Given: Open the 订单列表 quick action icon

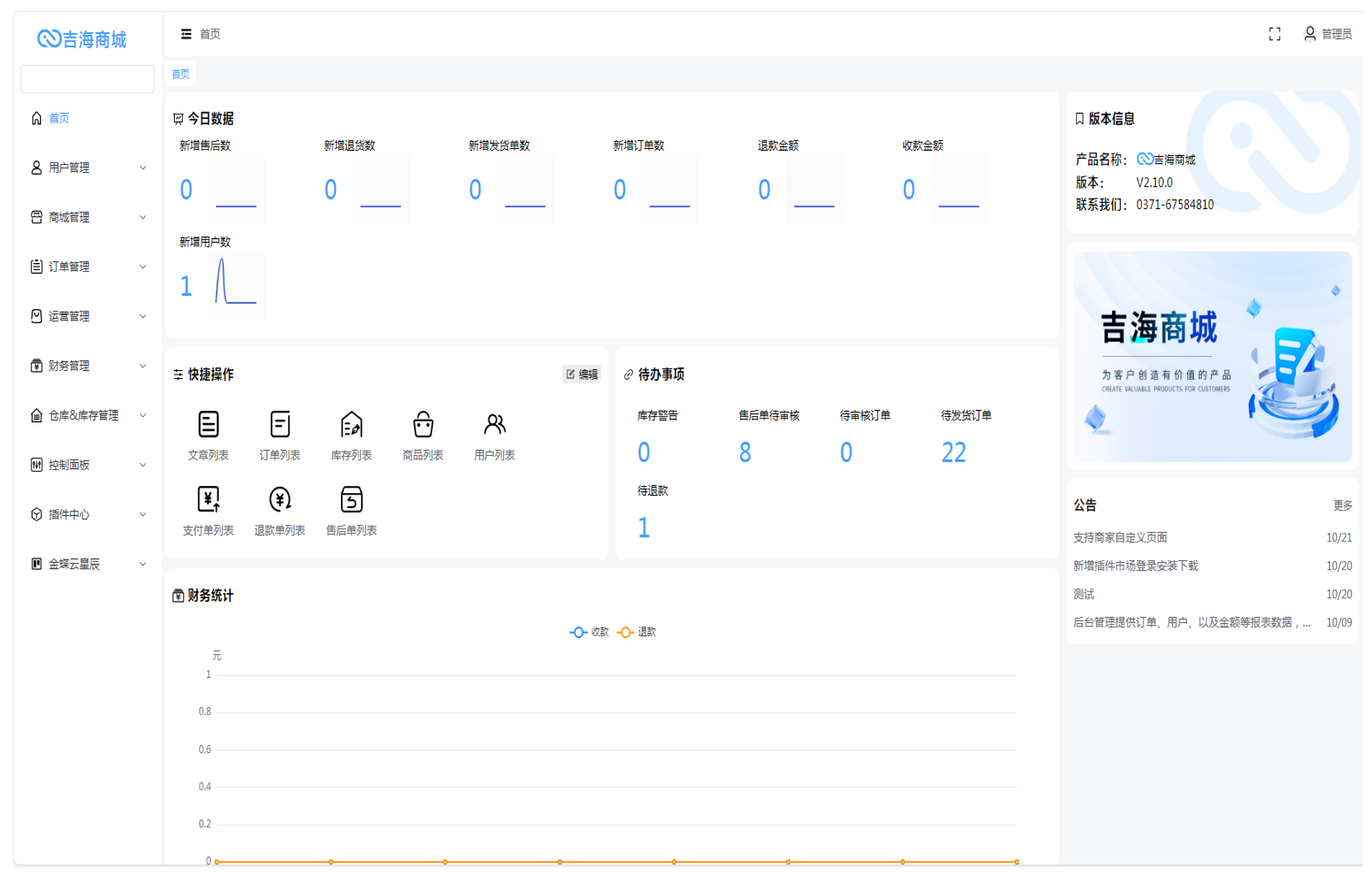Looking at the screenshot, I should [280, 425].
